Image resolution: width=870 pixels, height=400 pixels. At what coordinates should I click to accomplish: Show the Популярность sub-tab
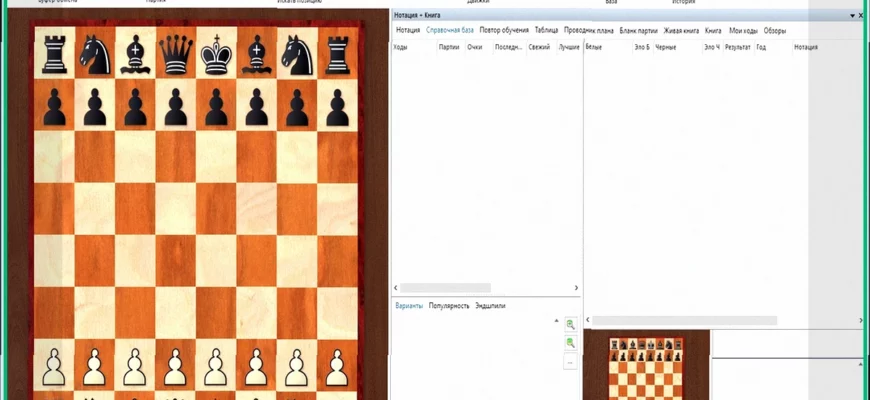coord(449,305)
